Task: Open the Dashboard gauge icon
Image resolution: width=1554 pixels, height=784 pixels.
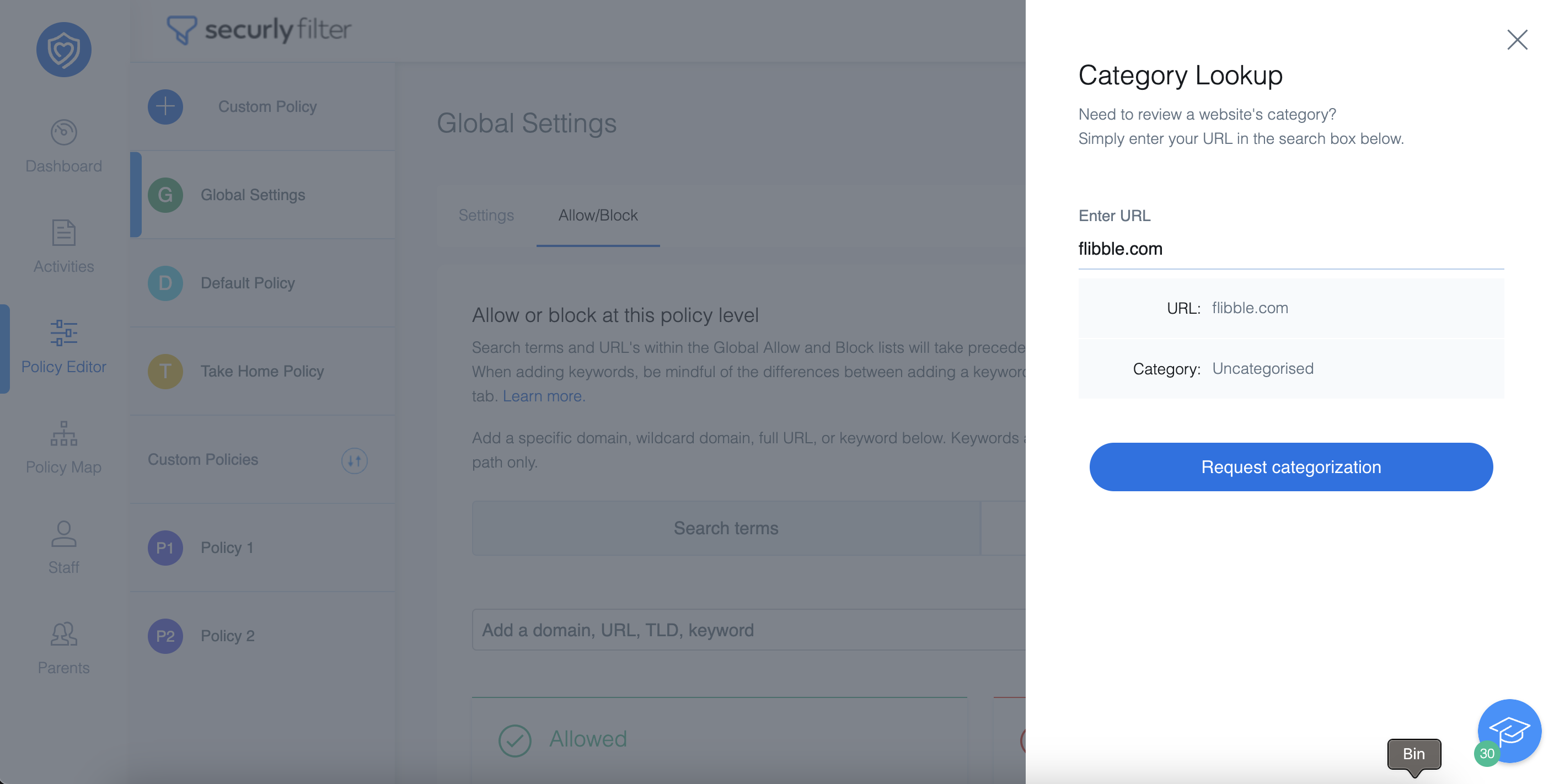Action: 63,132
